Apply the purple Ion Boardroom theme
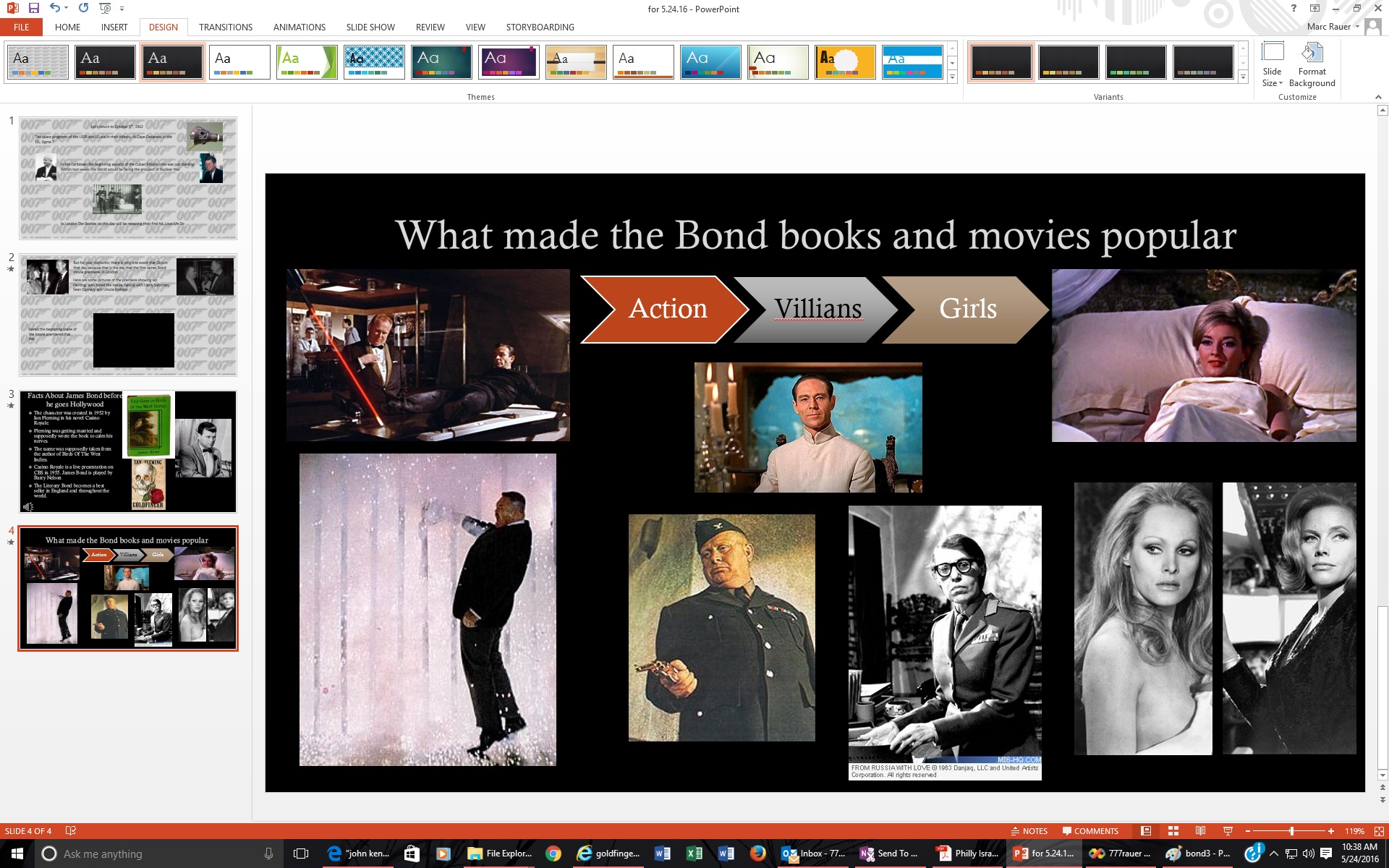Image resolution: width=1389 pixels, height=868 pixels. tap(509, 62)
